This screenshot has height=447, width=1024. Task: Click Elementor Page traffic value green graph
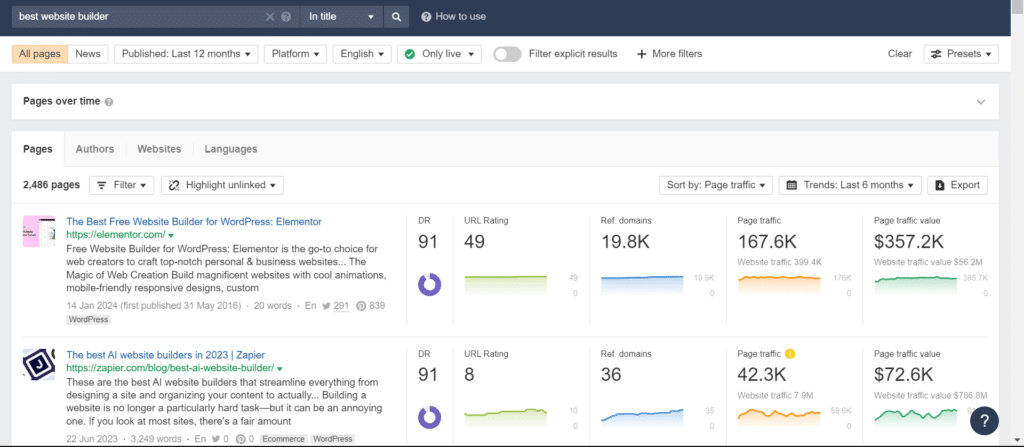tap(915, 286)
